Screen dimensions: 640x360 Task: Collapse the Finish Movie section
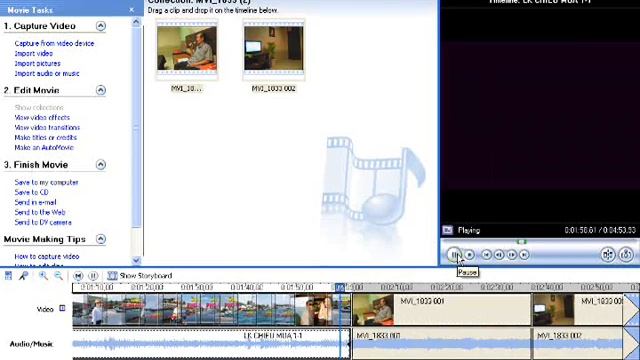(101, 164)
